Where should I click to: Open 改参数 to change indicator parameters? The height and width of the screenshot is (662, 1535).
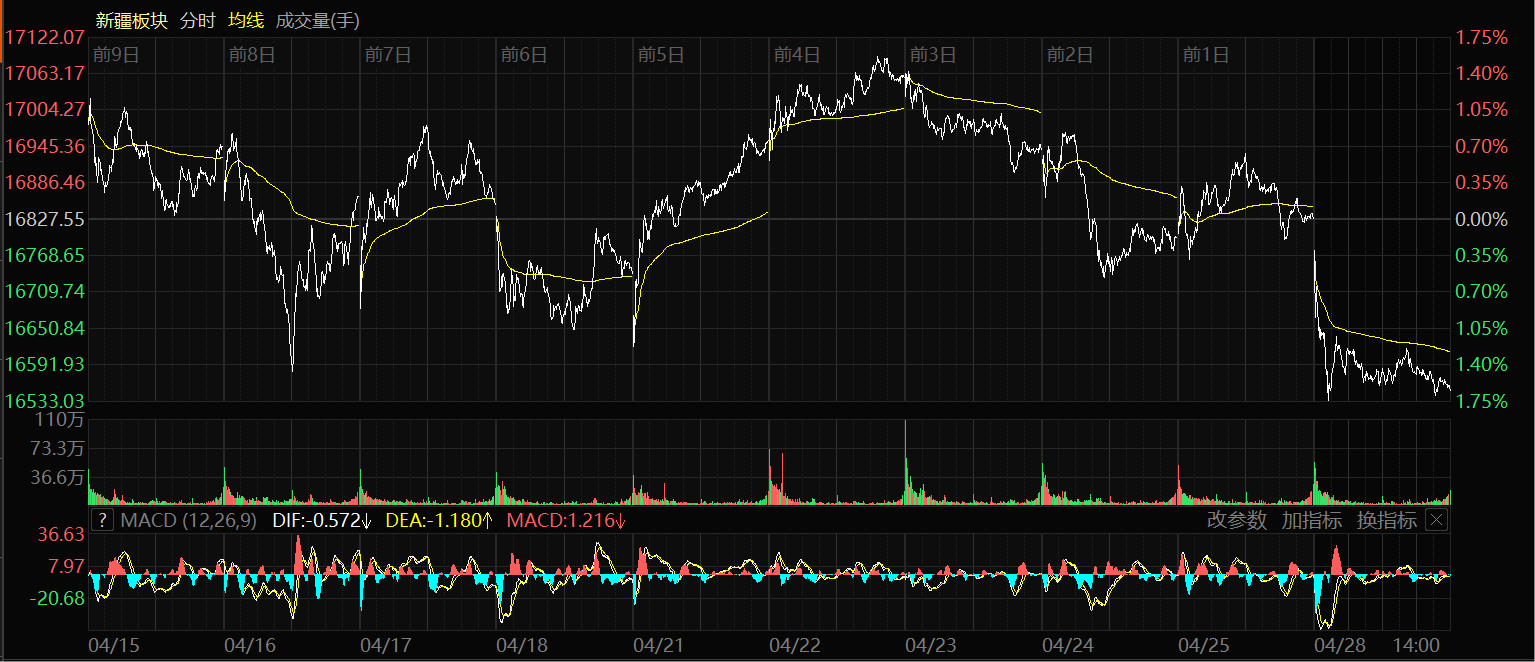click(x=1237, y=520)
